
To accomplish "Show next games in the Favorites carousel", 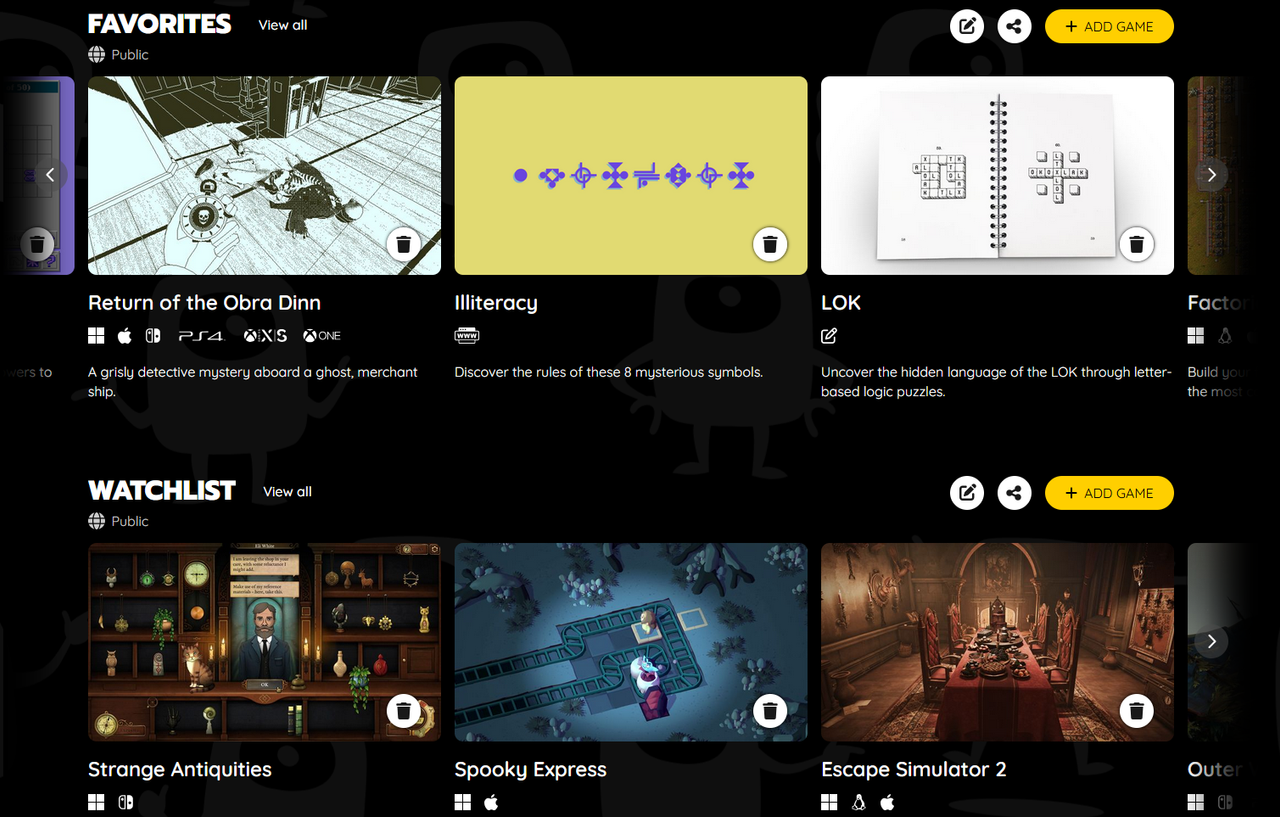I will click(1212, 175).
